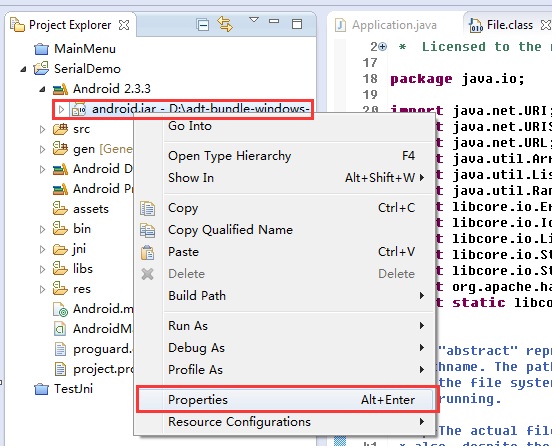
Task: Switch to the Application.java tab
Action: (x=387, y=25)
